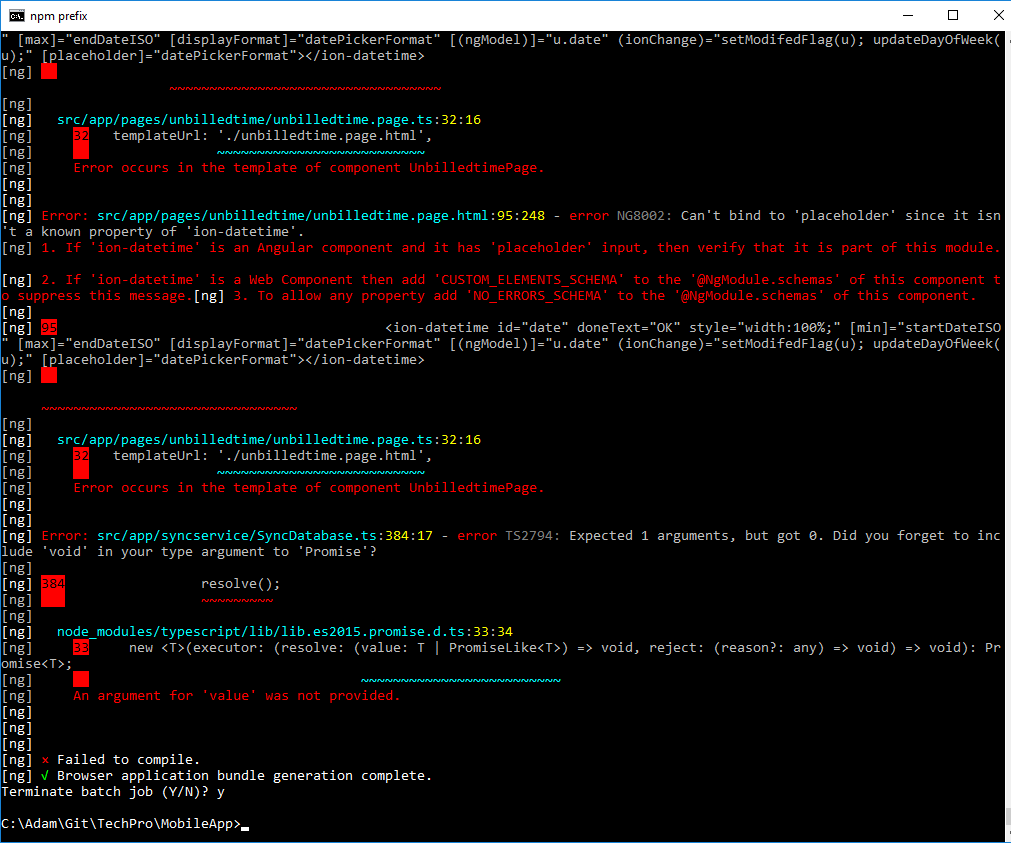
Task: Click error code 'TS2794' text
Action: click(528, 536)
